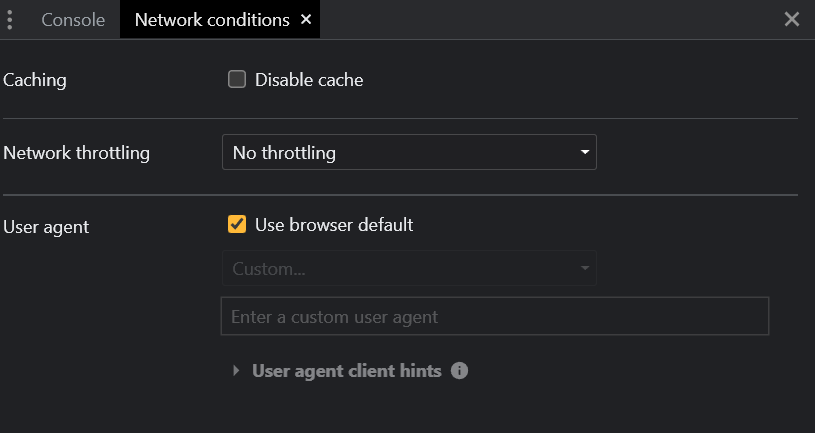Screen dimensions: 815x433
Task: Click the 'Disable cache' label text
Action: 309,80
